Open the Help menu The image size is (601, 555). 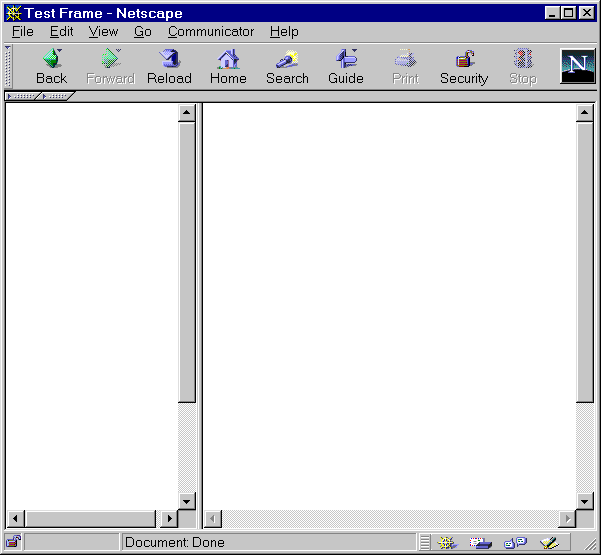tap(284, 32)
